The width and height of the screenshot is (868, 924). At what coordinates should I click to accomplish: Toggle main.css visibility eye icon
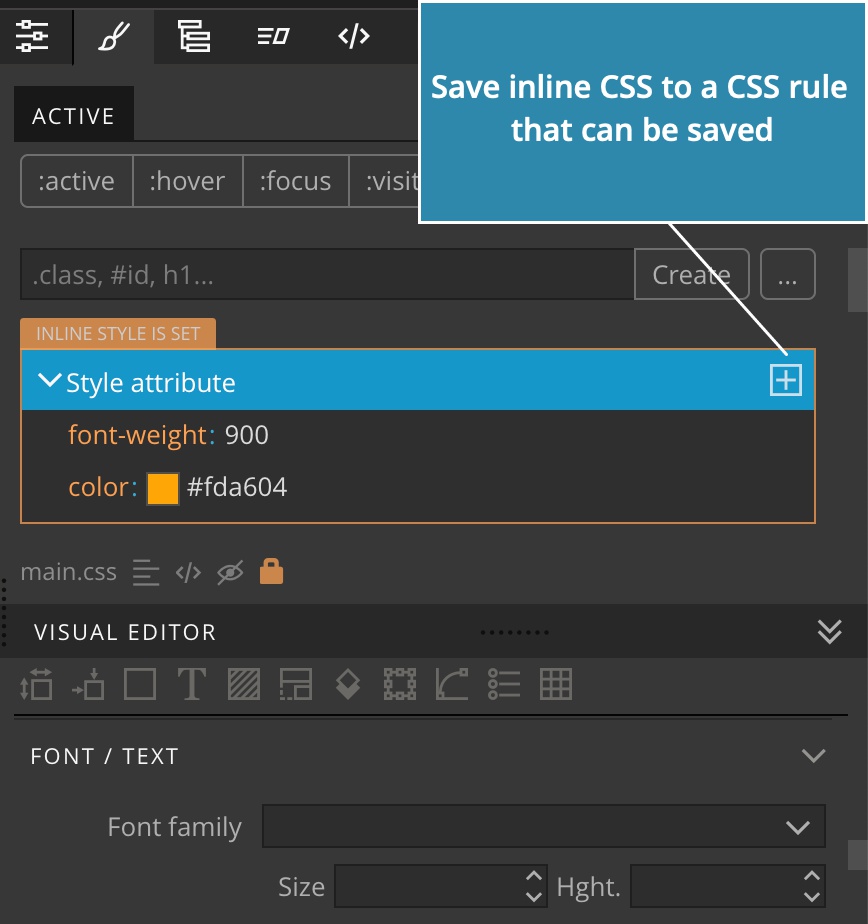[230, 573]
